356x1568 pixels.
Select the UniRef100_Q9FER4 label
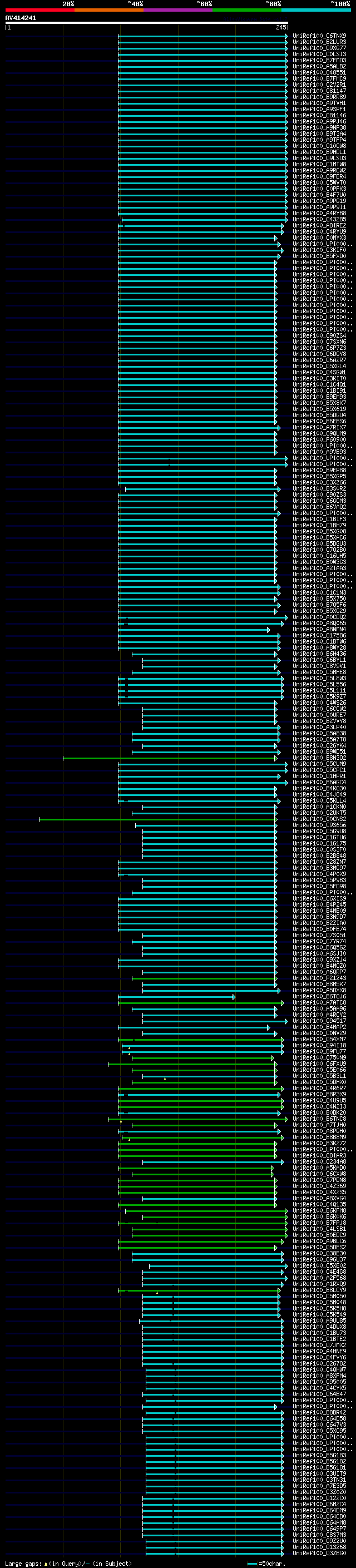click(319, 176)
